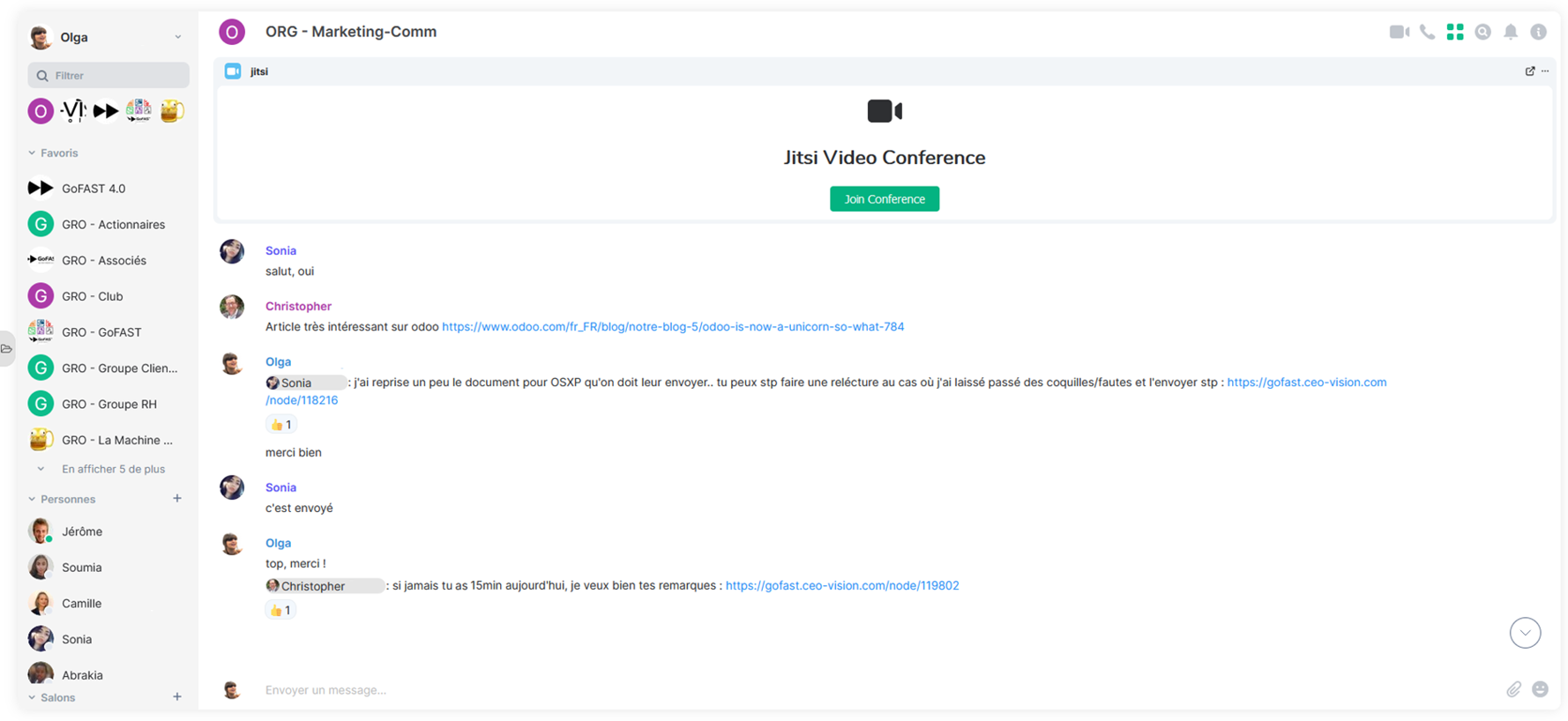The image size is (1568, 721).
Task: Toggle thumbs-up reaction on the Sonia mention message
Action: pos(281,425)
